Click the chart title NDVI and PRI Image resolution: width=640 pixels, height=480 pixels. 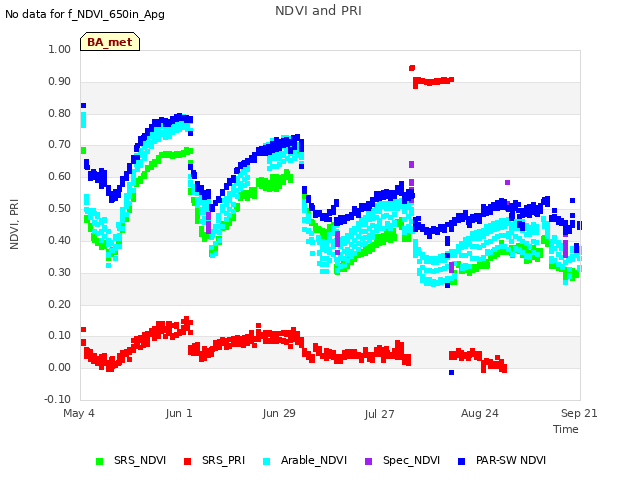pos(318,11)
